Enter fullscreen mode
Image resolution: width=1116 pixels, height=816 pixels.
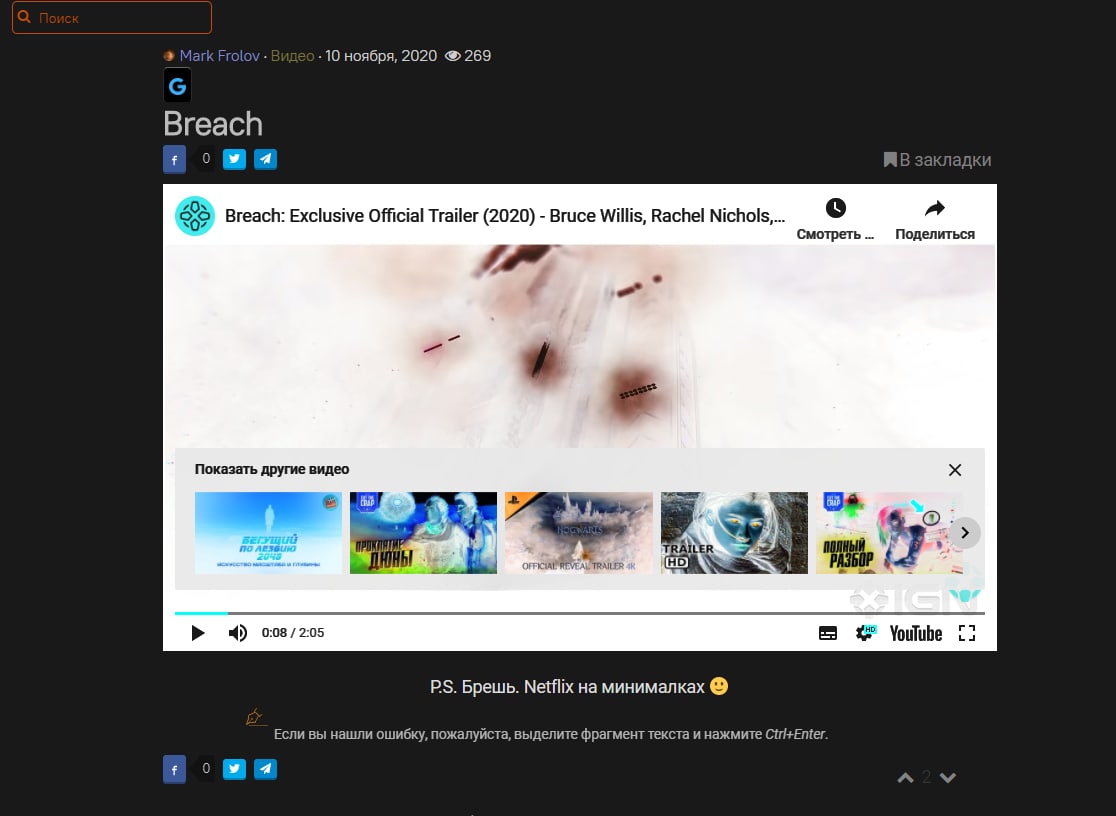(967, 633)
